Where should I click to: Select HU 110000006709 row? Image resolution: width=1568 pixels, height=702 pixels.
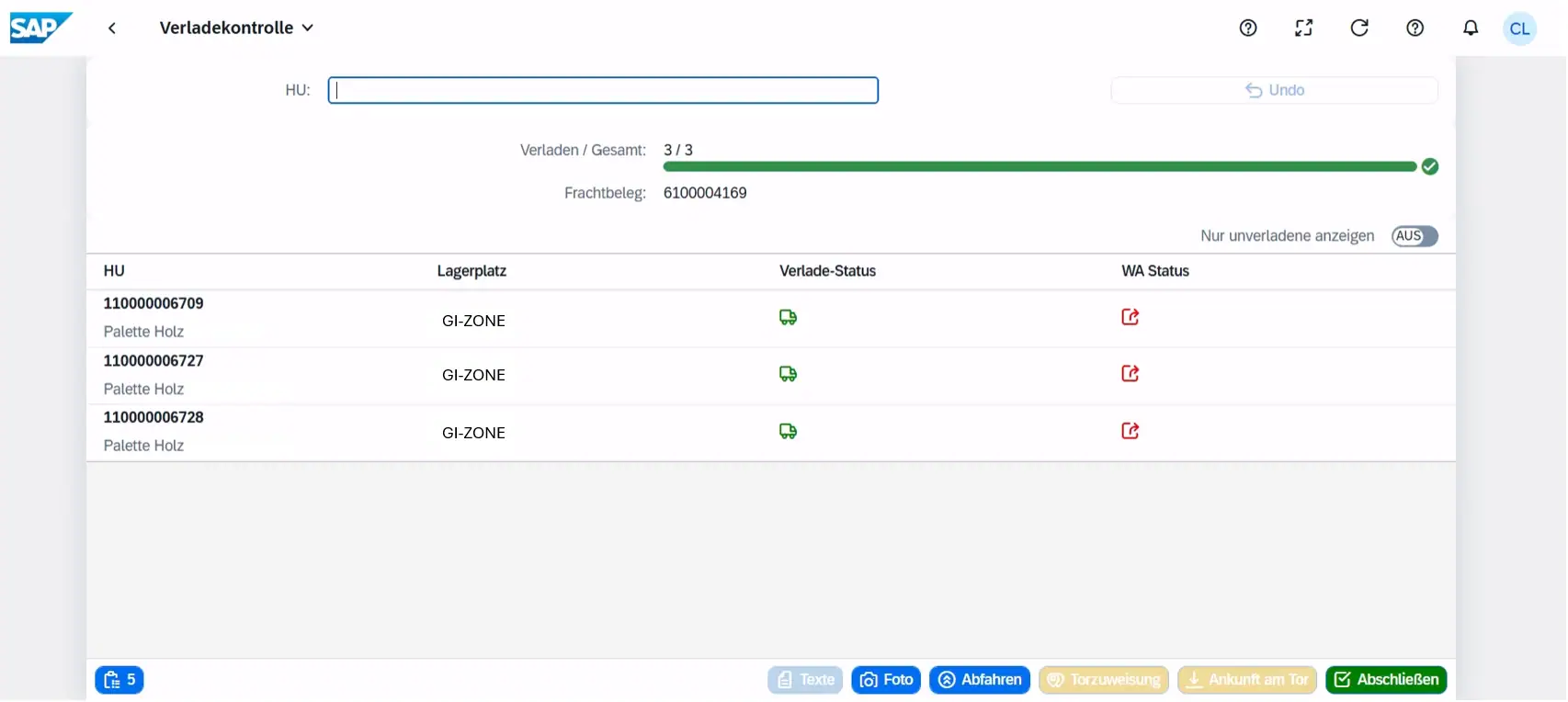point(771,319)
